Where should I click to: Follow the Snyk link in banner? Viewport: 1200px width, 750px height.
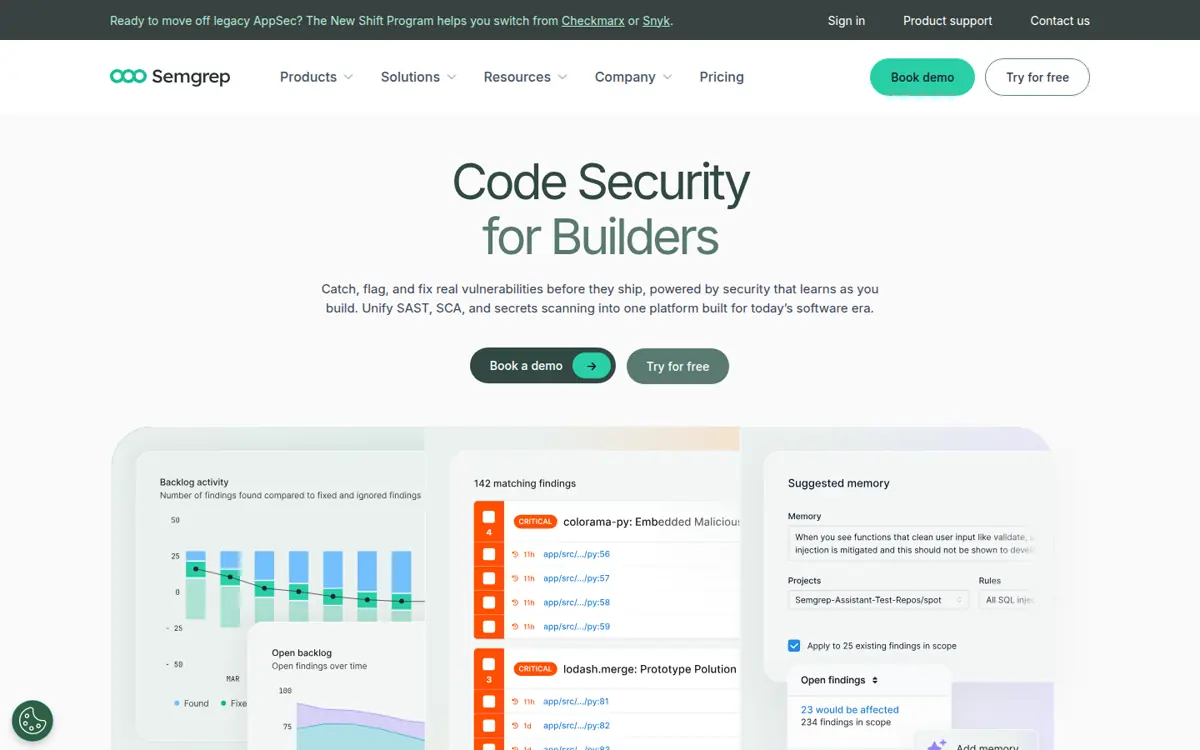coord(656,20)
